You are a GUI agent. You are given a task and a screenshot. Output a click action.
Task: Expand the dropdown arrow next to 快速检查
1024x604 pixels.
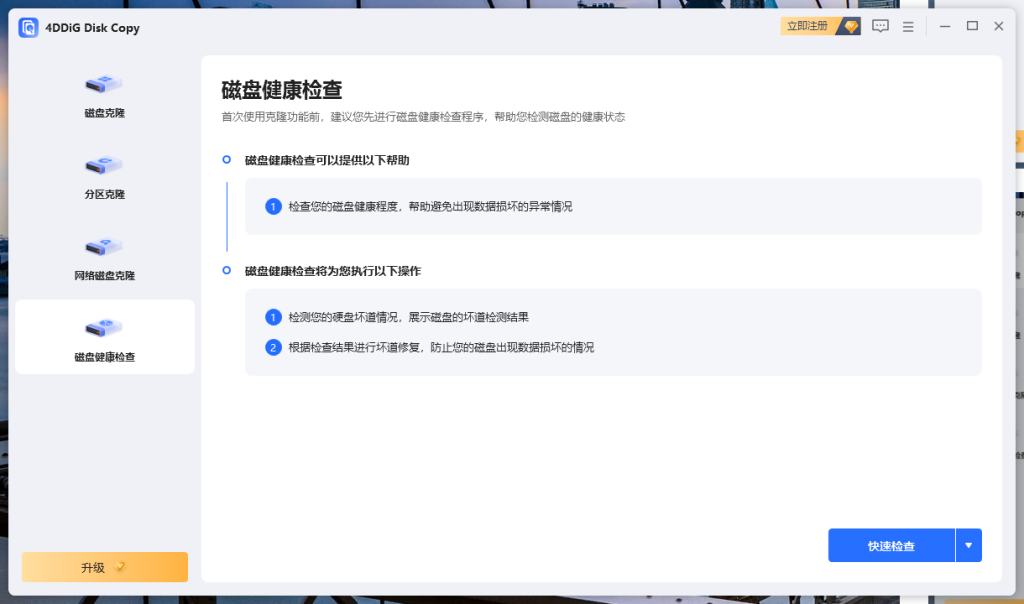pos(968,546)
